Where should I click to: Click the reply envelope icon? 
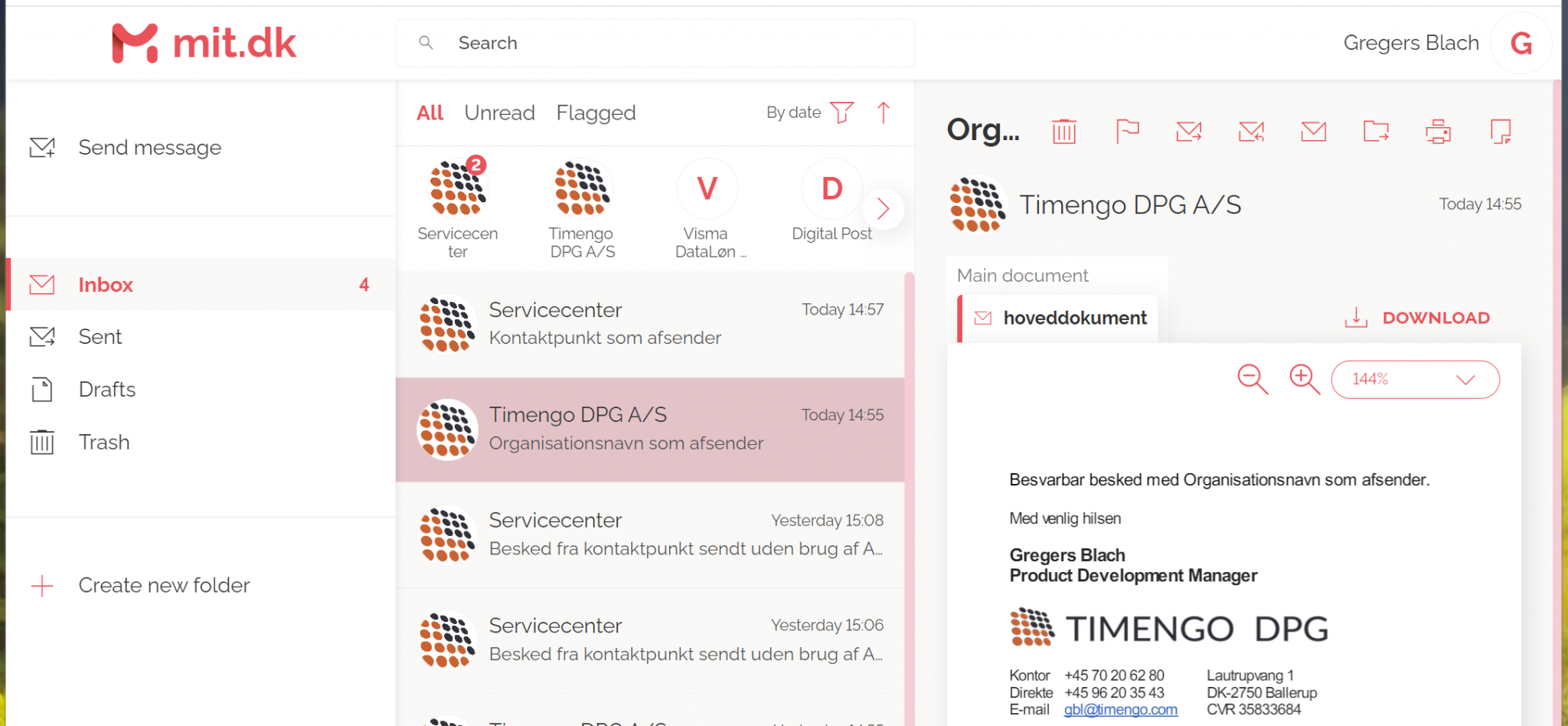coord(1251,132)
